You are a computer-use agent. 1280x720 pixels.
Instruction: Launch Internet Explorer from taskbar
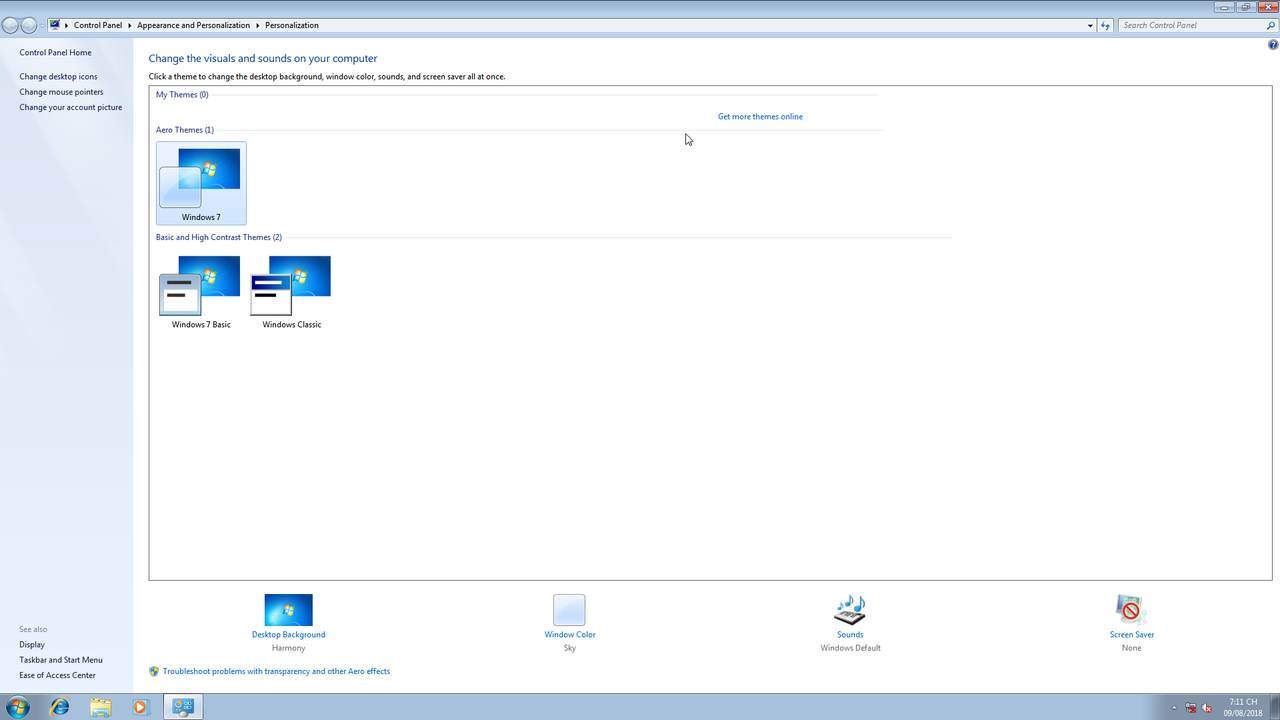click(60, 707)
